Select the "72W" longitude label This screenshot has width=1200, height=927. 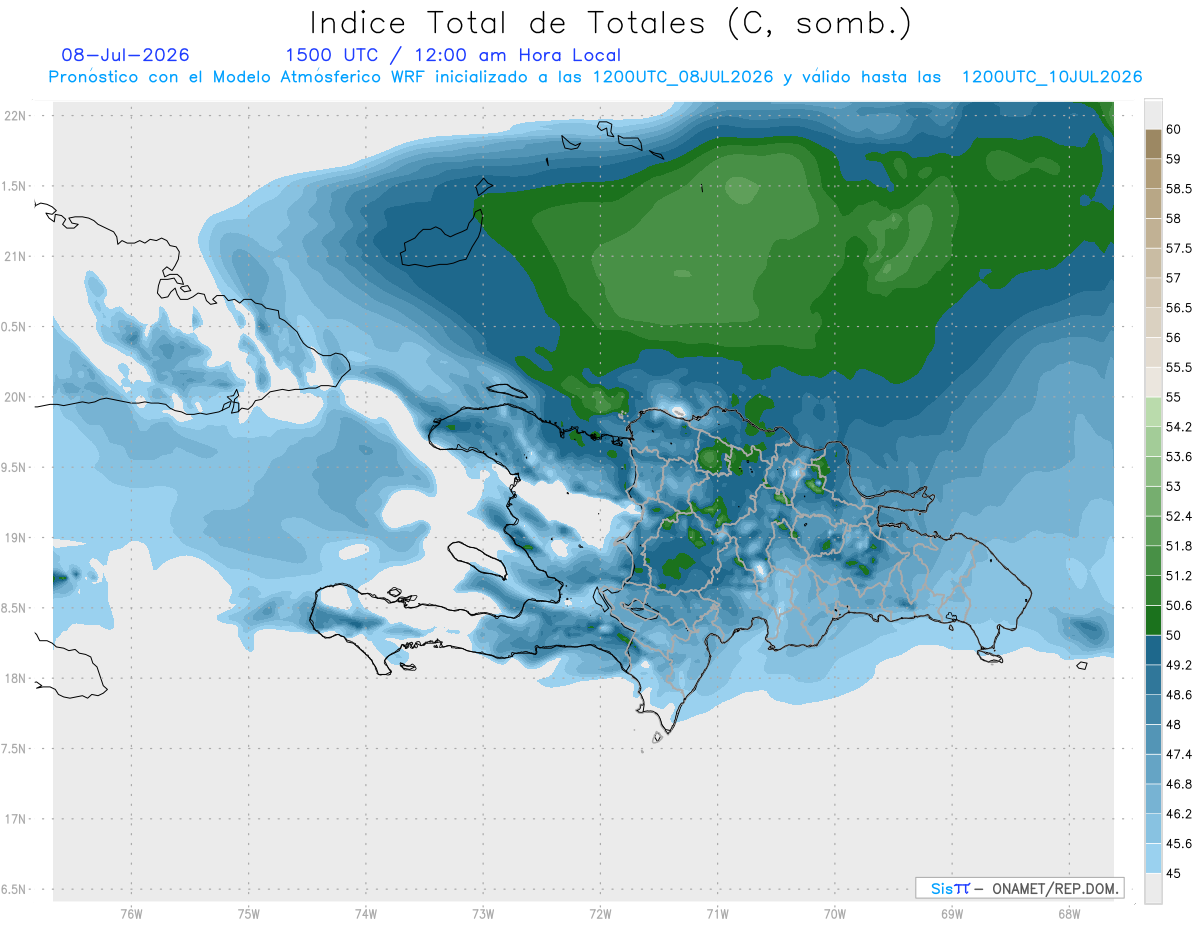point(600,913)
